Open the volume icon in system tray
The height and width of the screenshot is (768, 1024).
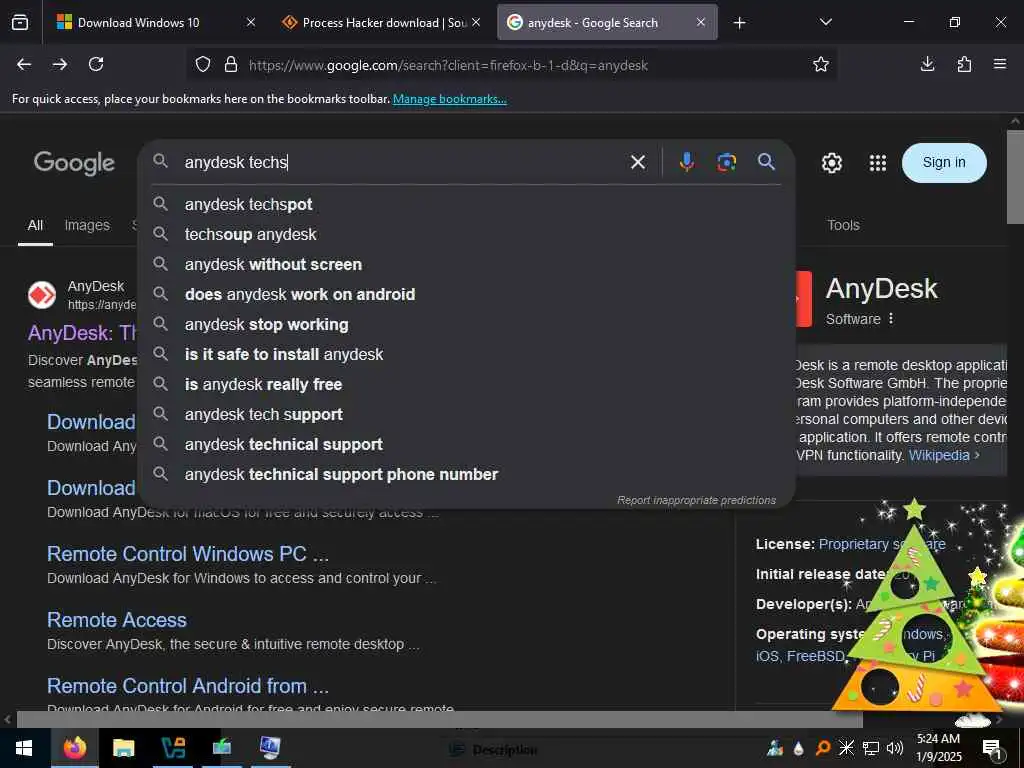[x=895, y=748]
